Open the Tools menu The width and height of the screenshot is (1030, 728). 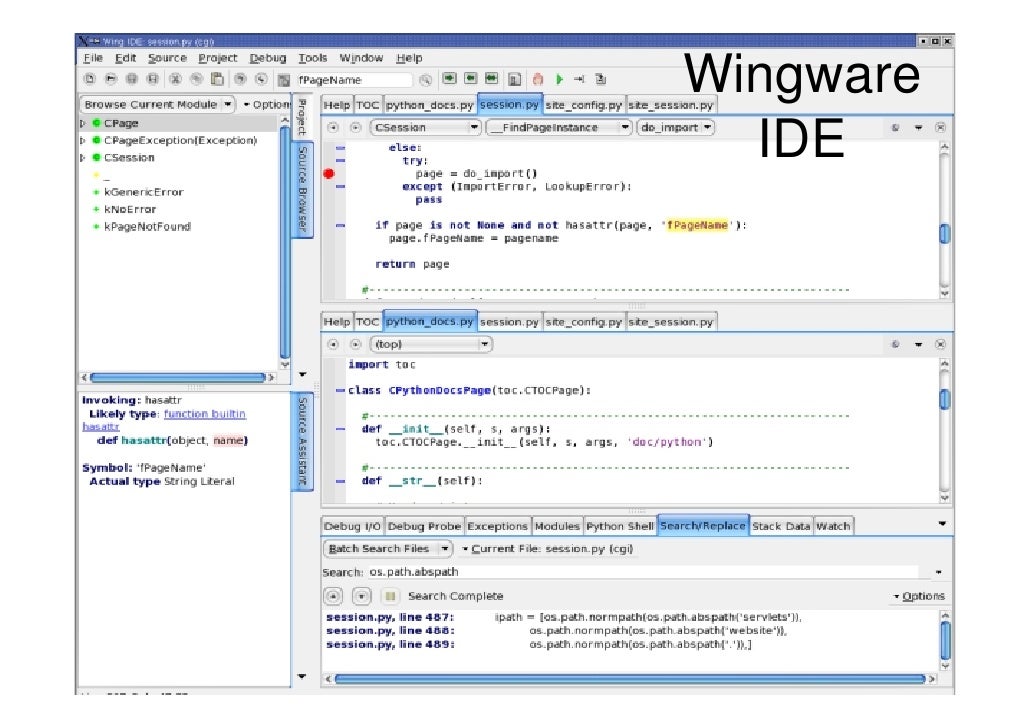click(x=313, y=58)
